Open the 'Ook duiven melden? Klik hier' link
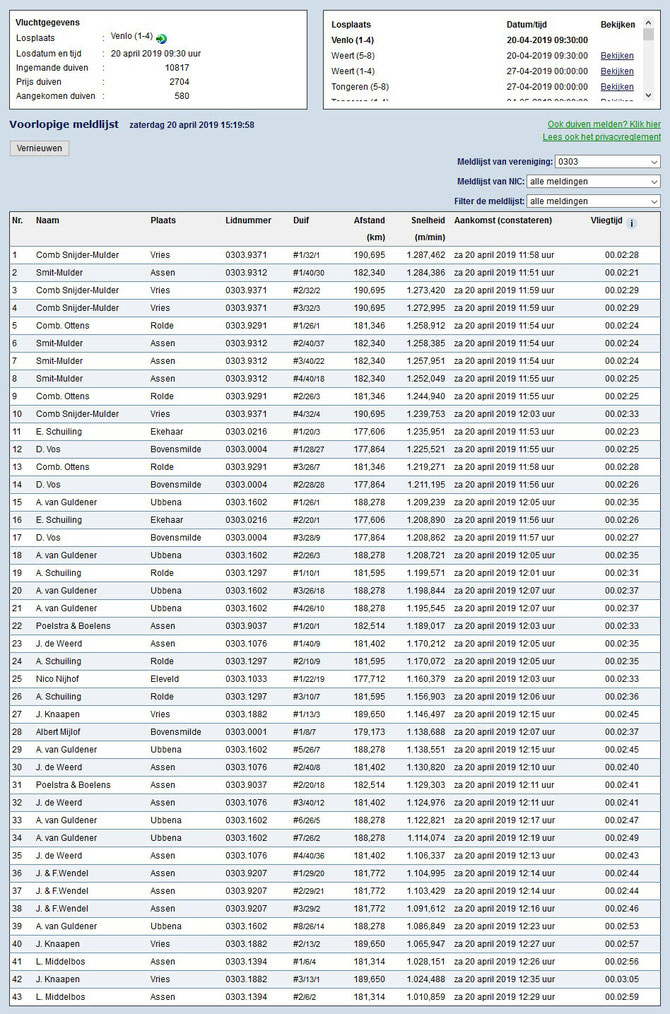Screen dimensions: 670x1014 tap(604, 124)
